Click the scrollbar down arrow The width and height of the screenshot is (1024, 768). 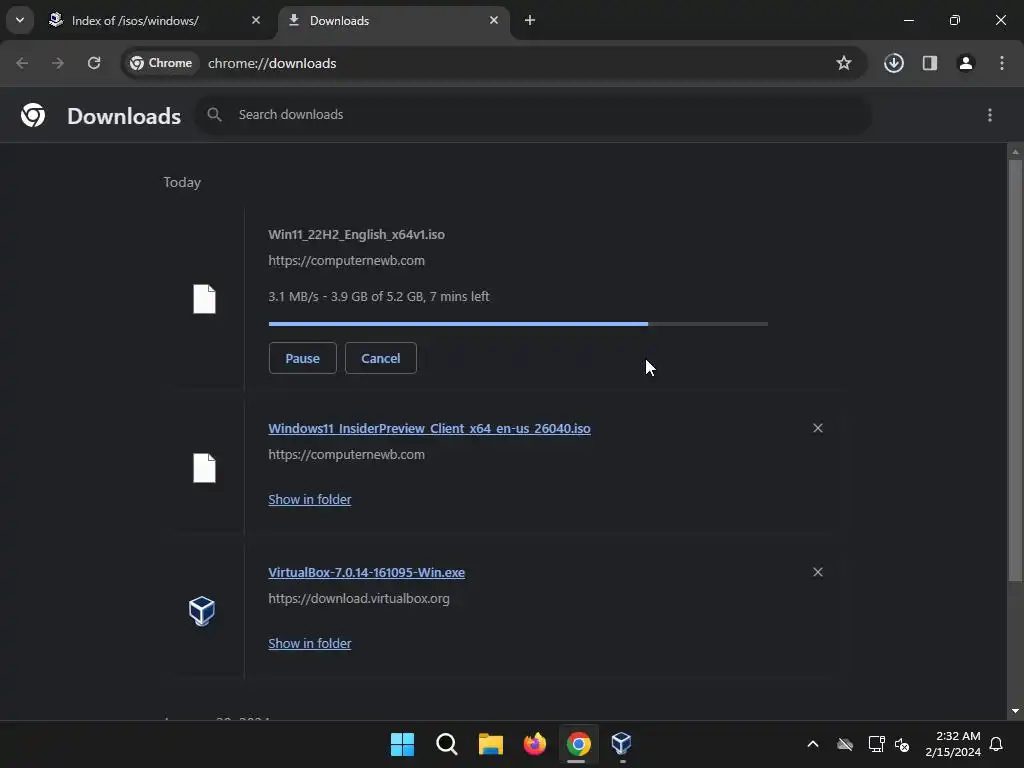1015,711
